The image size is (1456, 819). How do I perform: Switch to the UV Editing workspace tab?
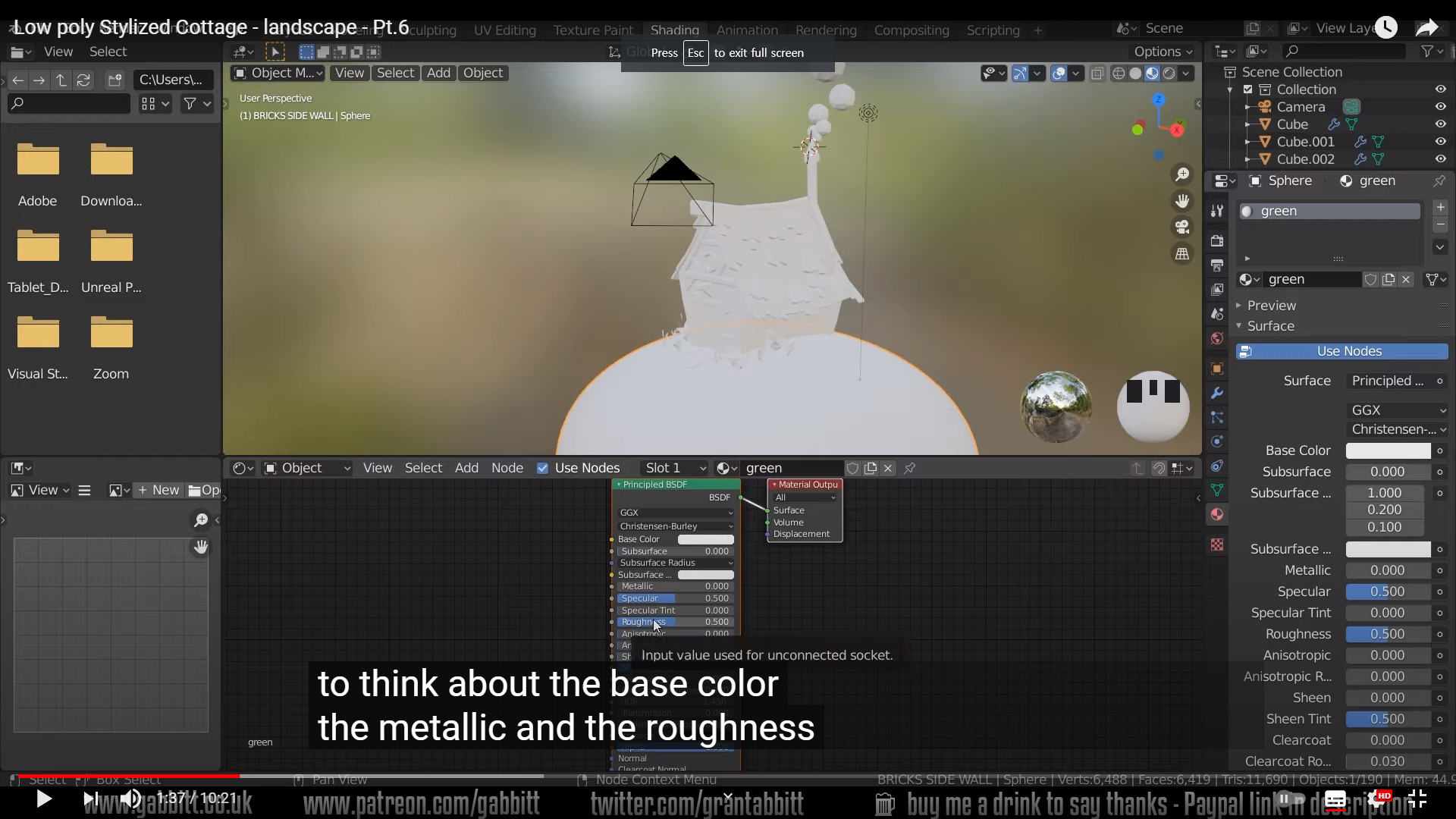[504, 30]
